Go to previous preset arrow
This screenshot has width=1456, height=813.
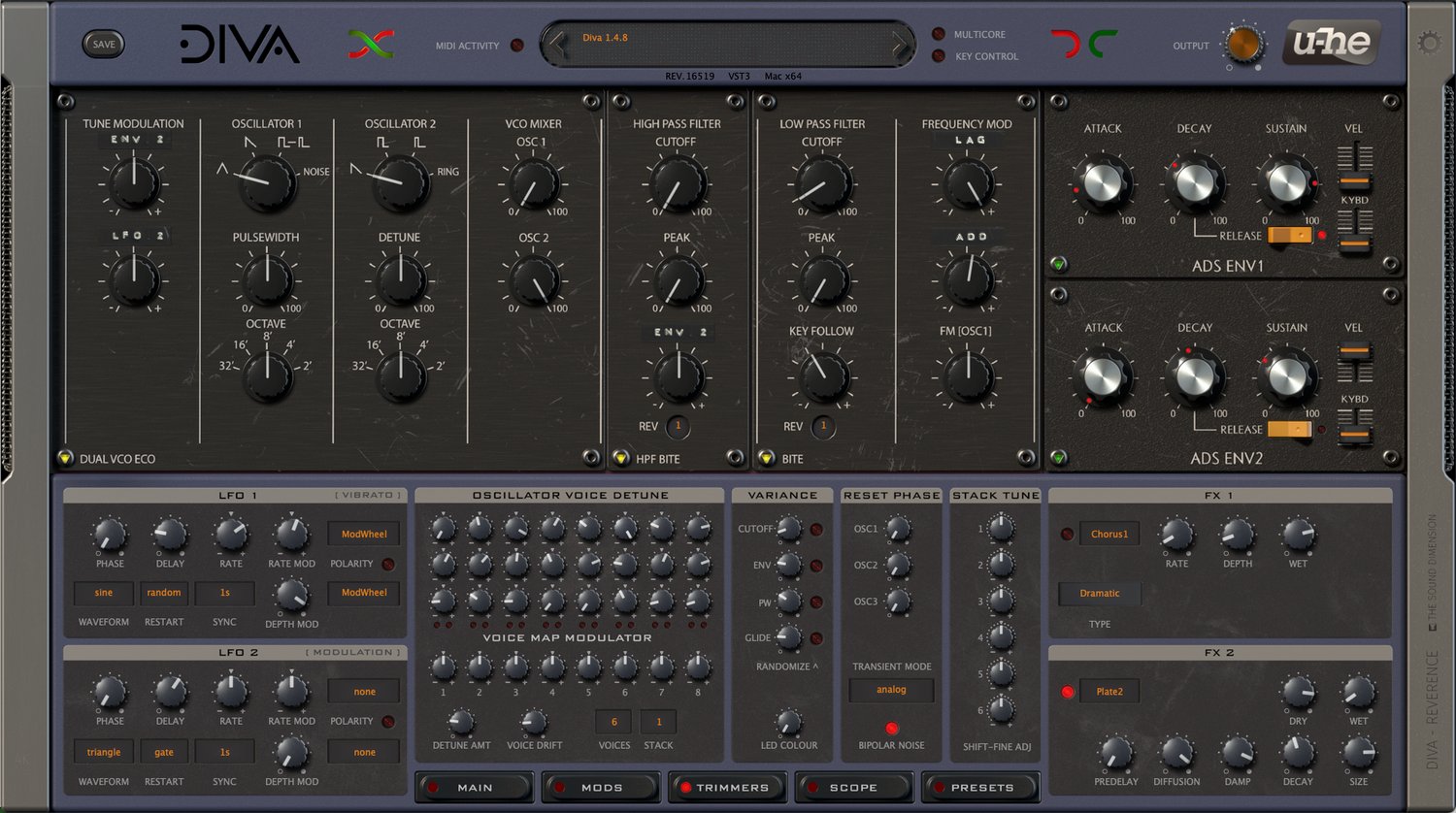click(556, 45)
